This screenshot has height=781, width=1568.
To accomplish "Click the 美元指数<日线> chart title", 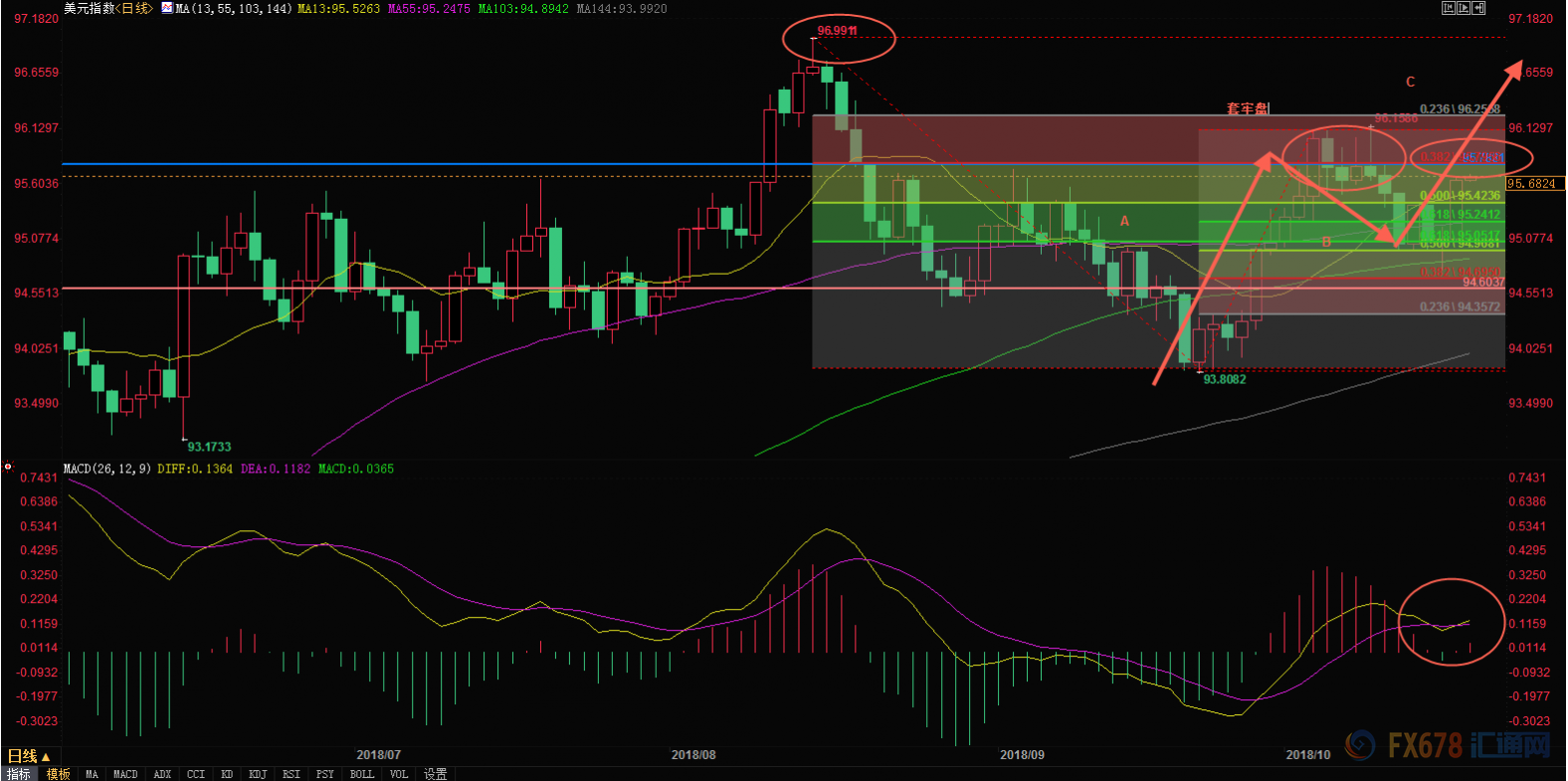I will [109, 8].
